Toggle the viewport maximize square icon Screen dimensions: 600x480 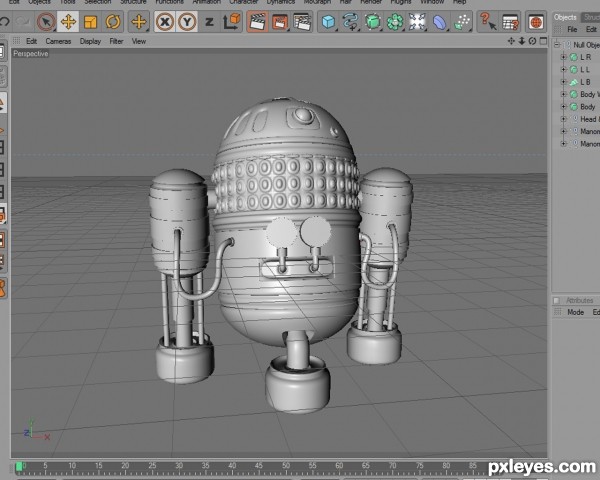(543, 41)
